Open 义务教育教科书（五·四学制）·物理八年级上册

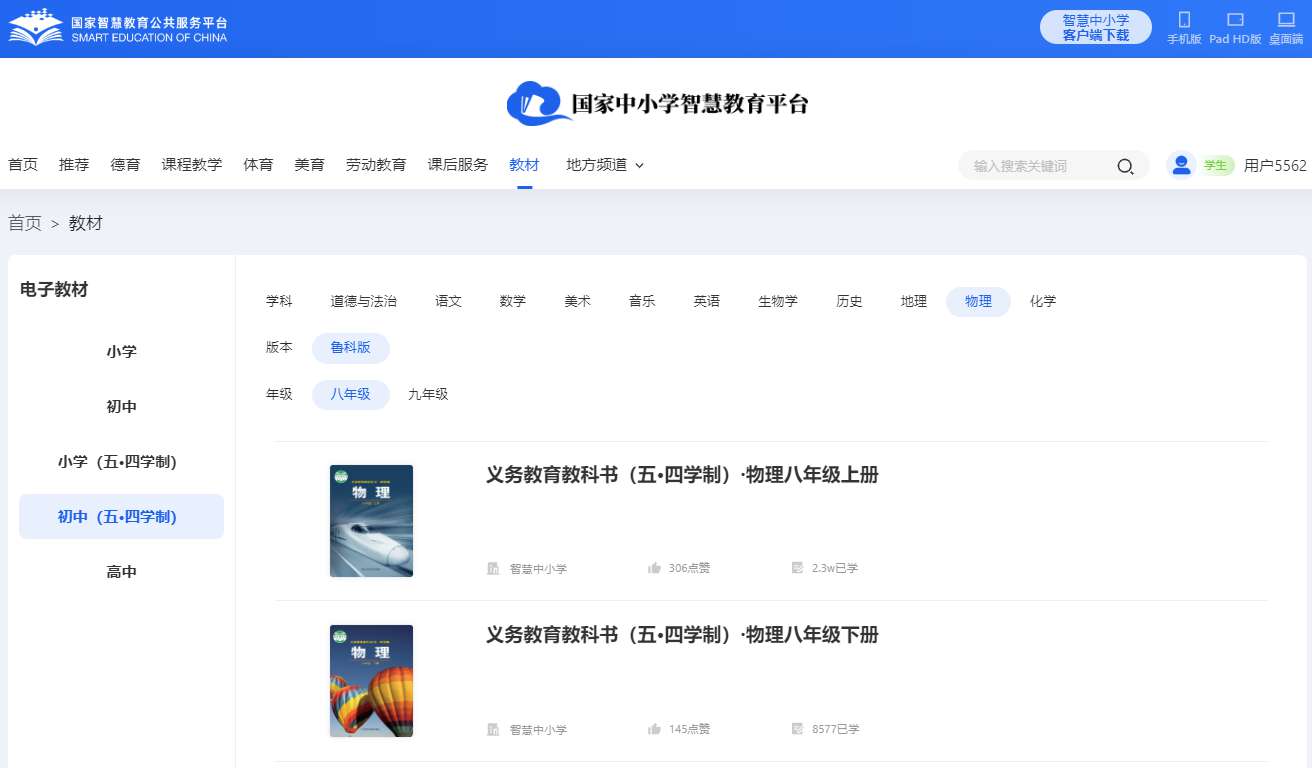pyautogui.click(x=680, y=475)
